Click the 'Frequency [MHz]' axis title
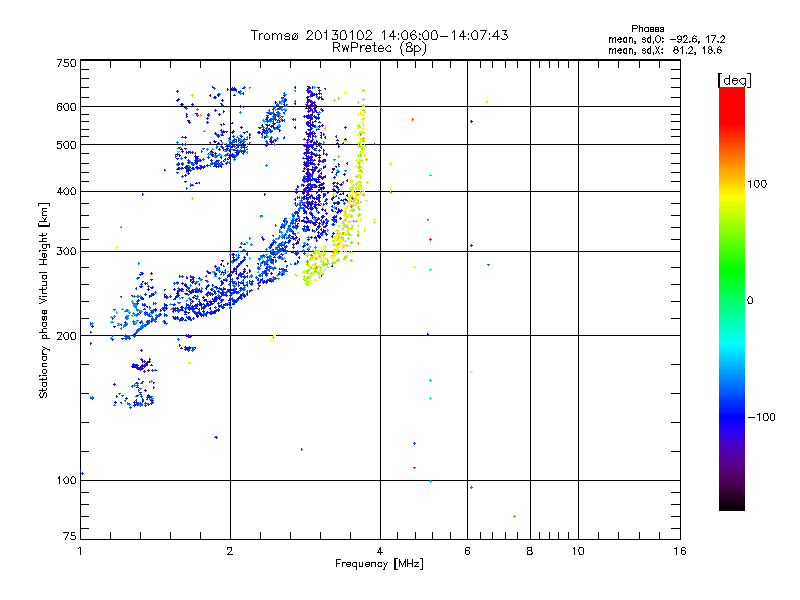Viewport: 800px width, 600px height. (379, 564)
